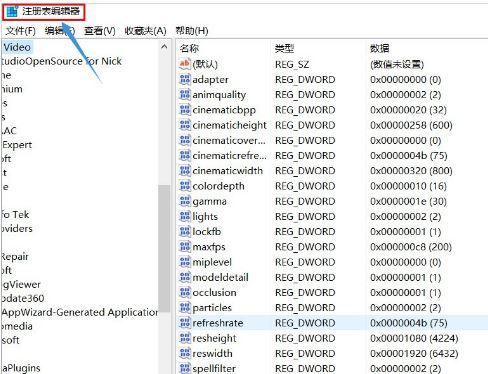
Task: Click the spellfilter DWORD icon
Action: tap(185, 368)
